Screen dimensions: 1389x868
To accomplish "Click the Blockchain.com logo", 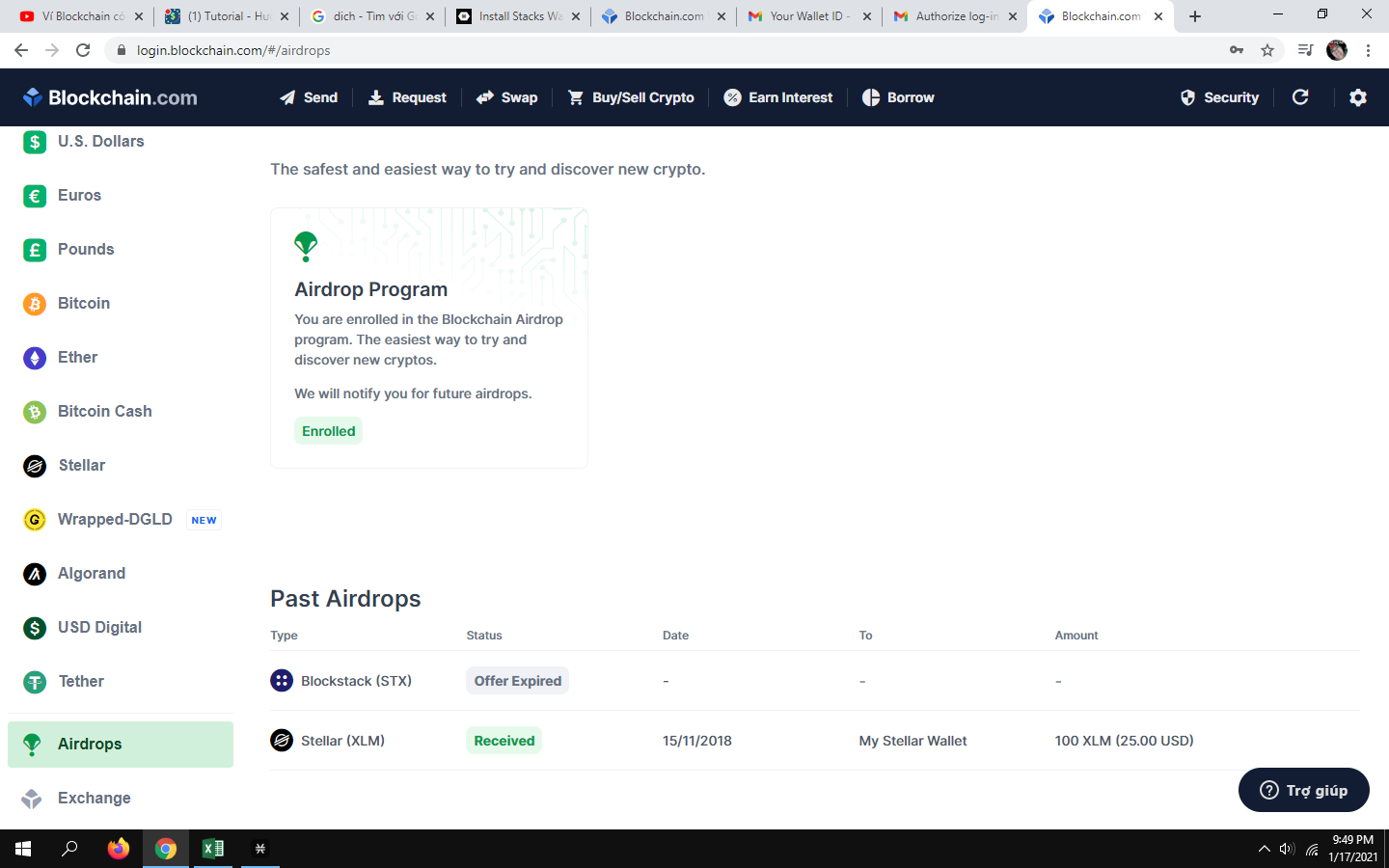I will (x=110, y=97).
